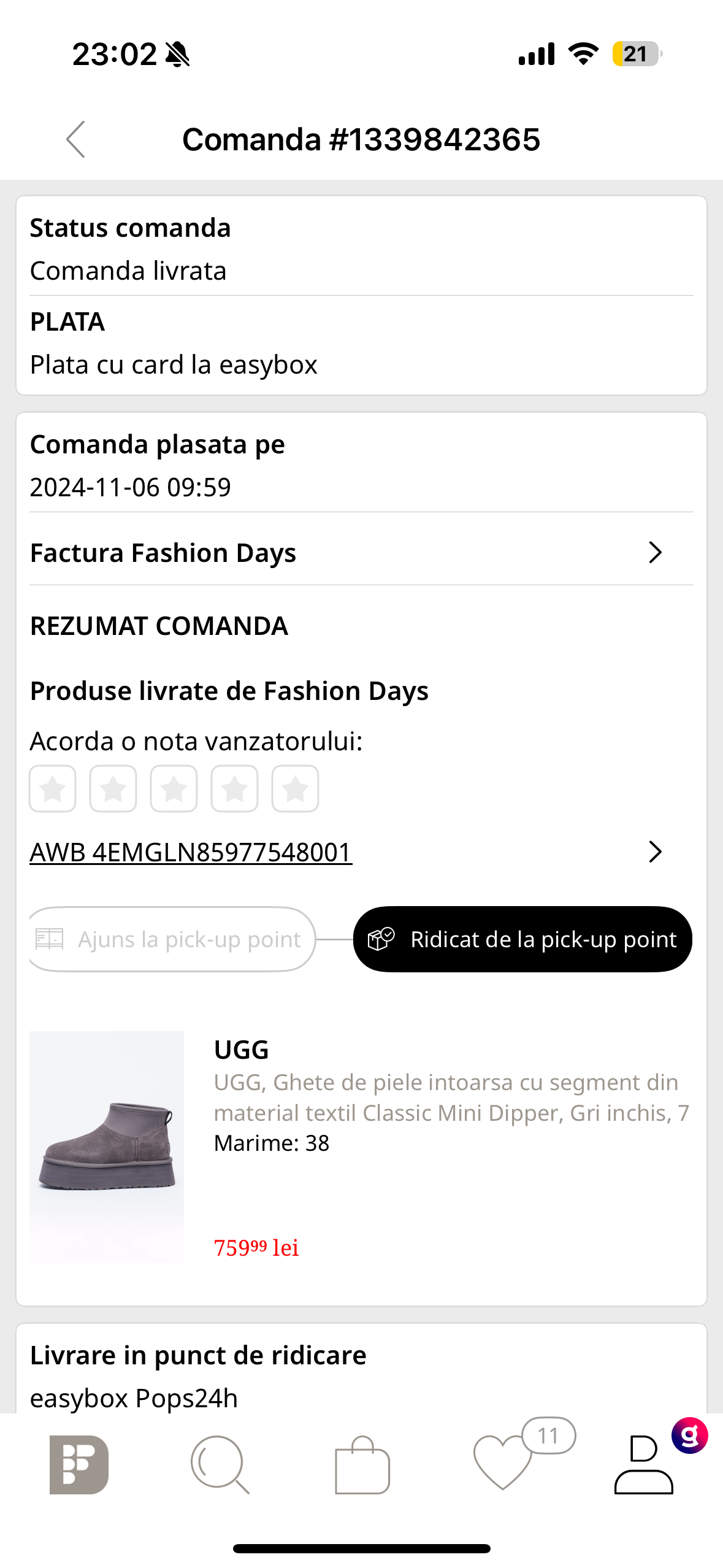
Task: Tap the purple Genius badge
Action: (689, 1435)
